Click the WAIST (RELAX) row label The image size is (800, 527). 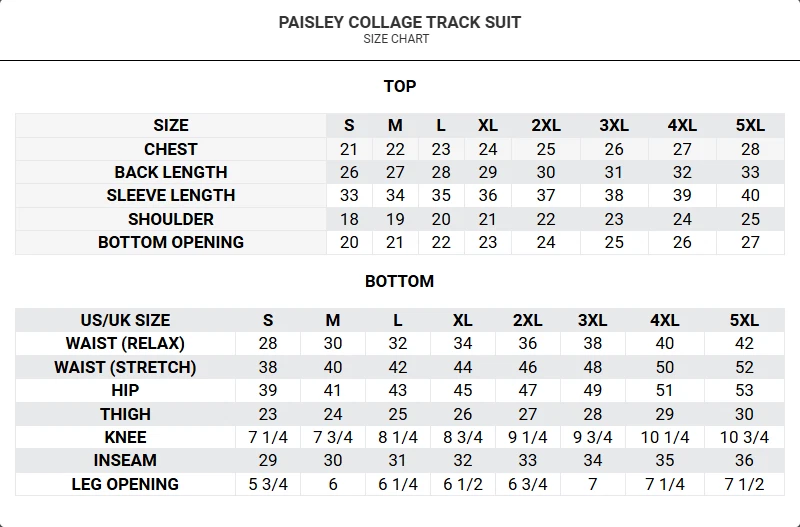(125, 343)
